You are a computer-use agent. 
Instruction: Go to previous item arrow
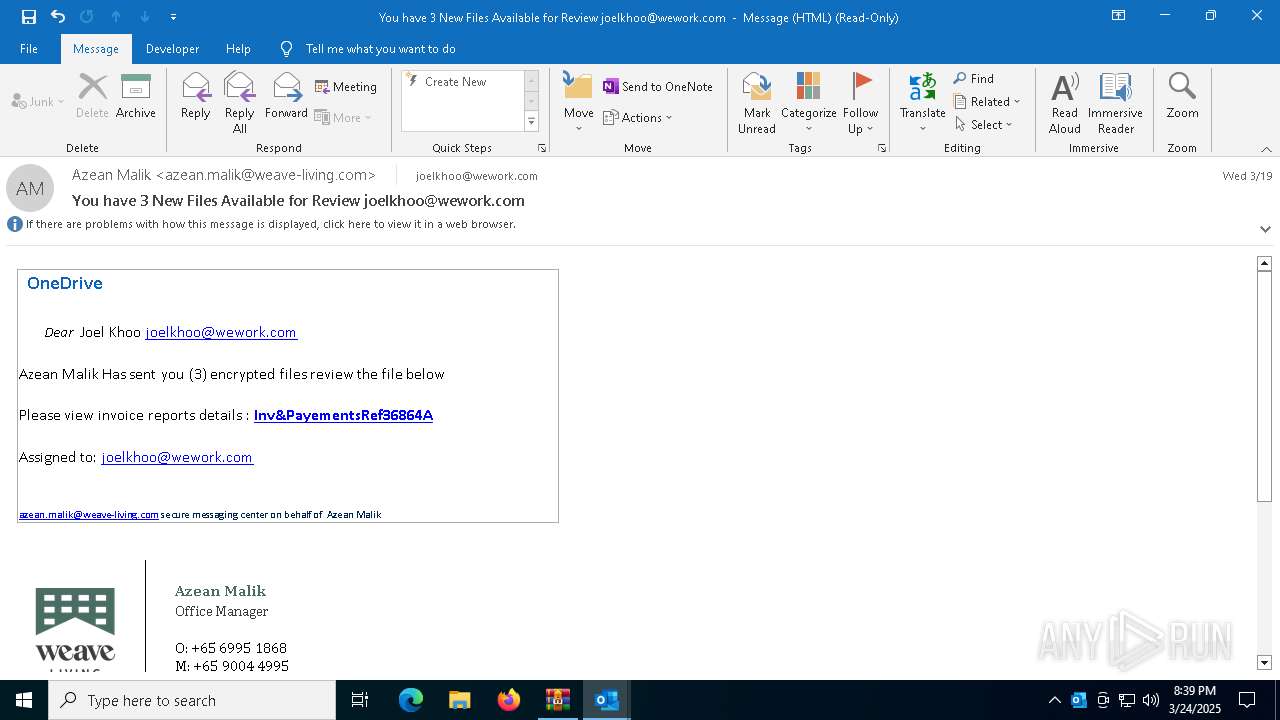coord(116,17)
